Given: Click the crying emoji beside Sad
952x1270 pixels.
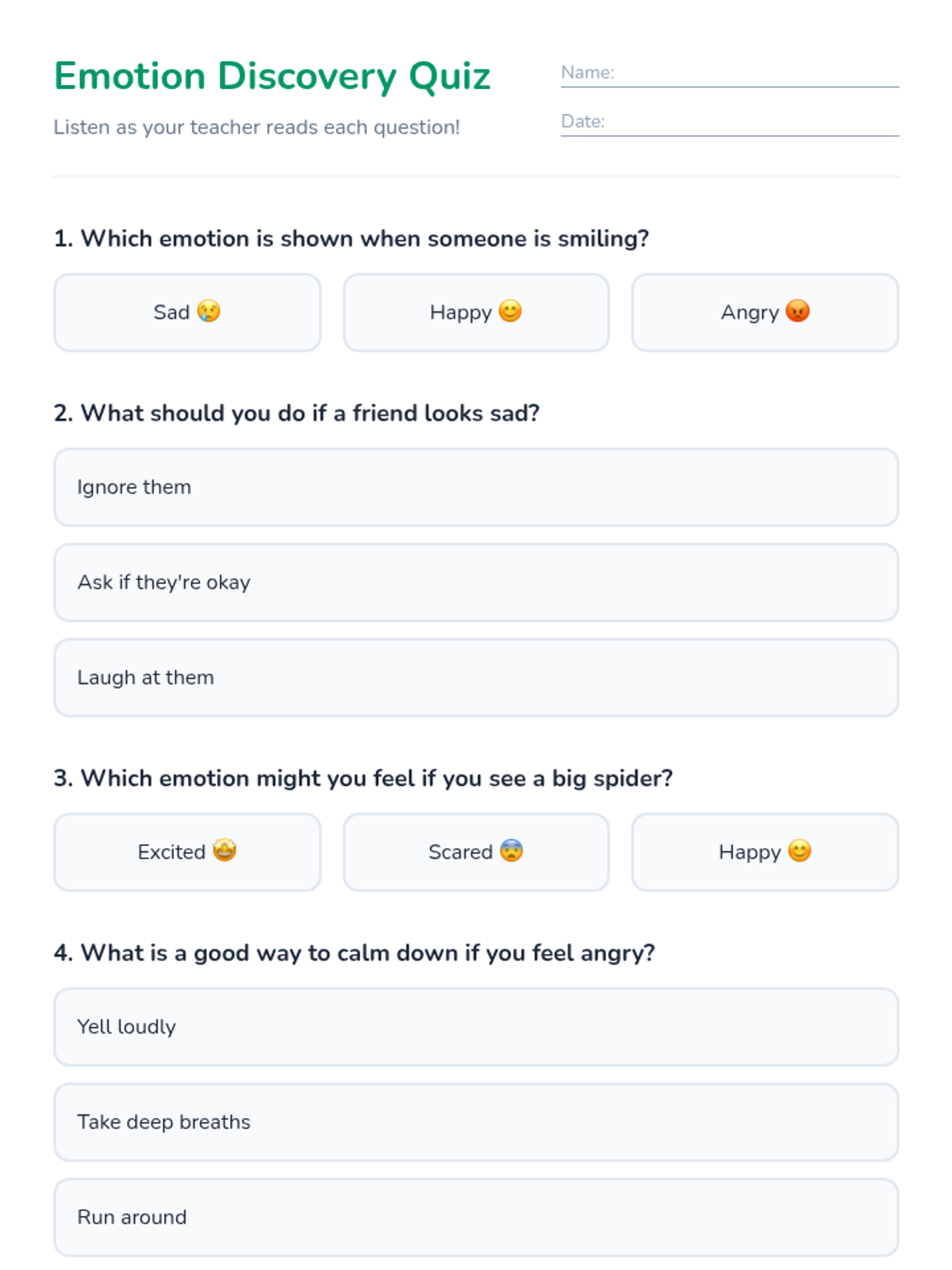Looking at the screenshot, I should [x=209, y=311].
